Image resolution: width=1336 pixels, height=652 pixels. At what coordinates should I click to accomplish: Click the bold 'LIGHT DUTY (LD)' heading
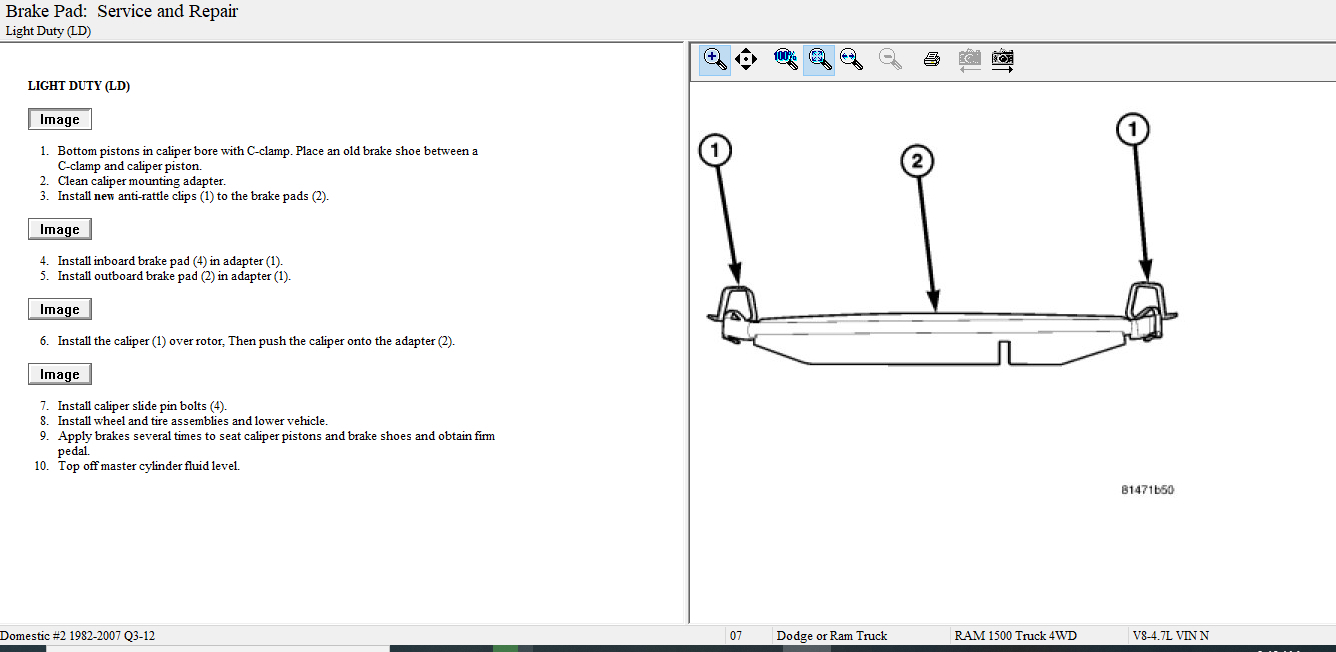coord(79,86)
